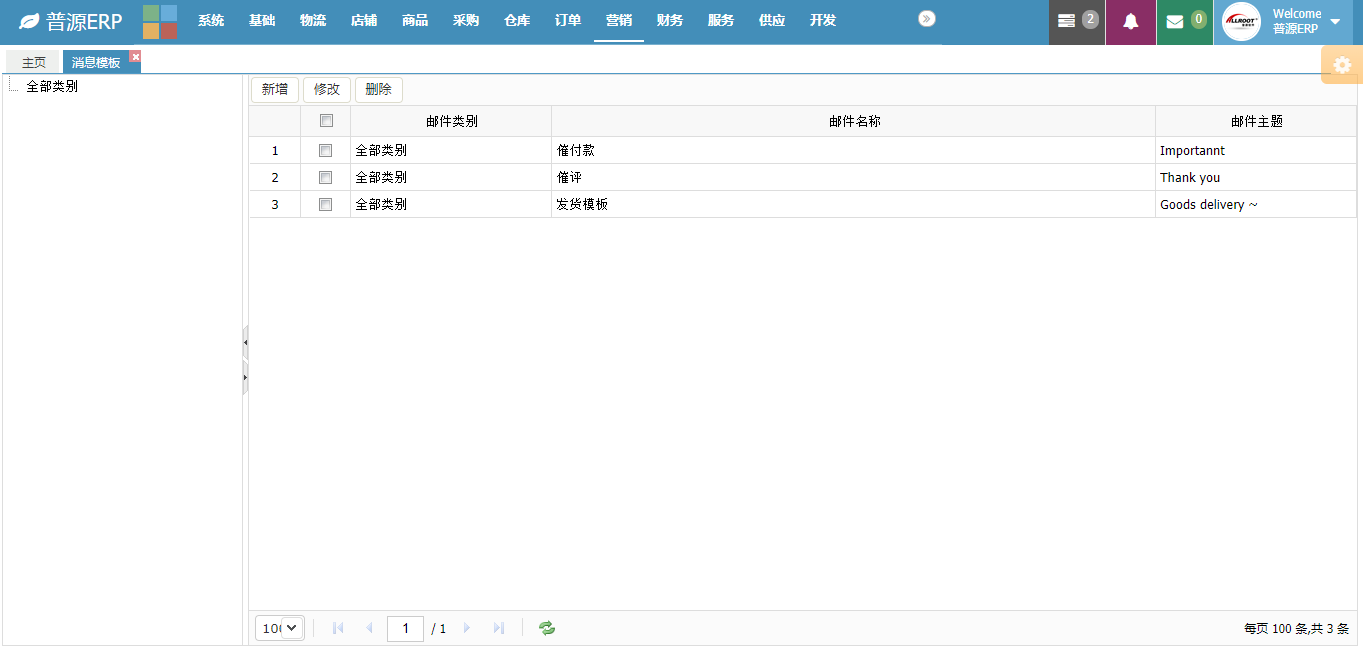
Task: Go to last page in pager
Action: point(498,628)
